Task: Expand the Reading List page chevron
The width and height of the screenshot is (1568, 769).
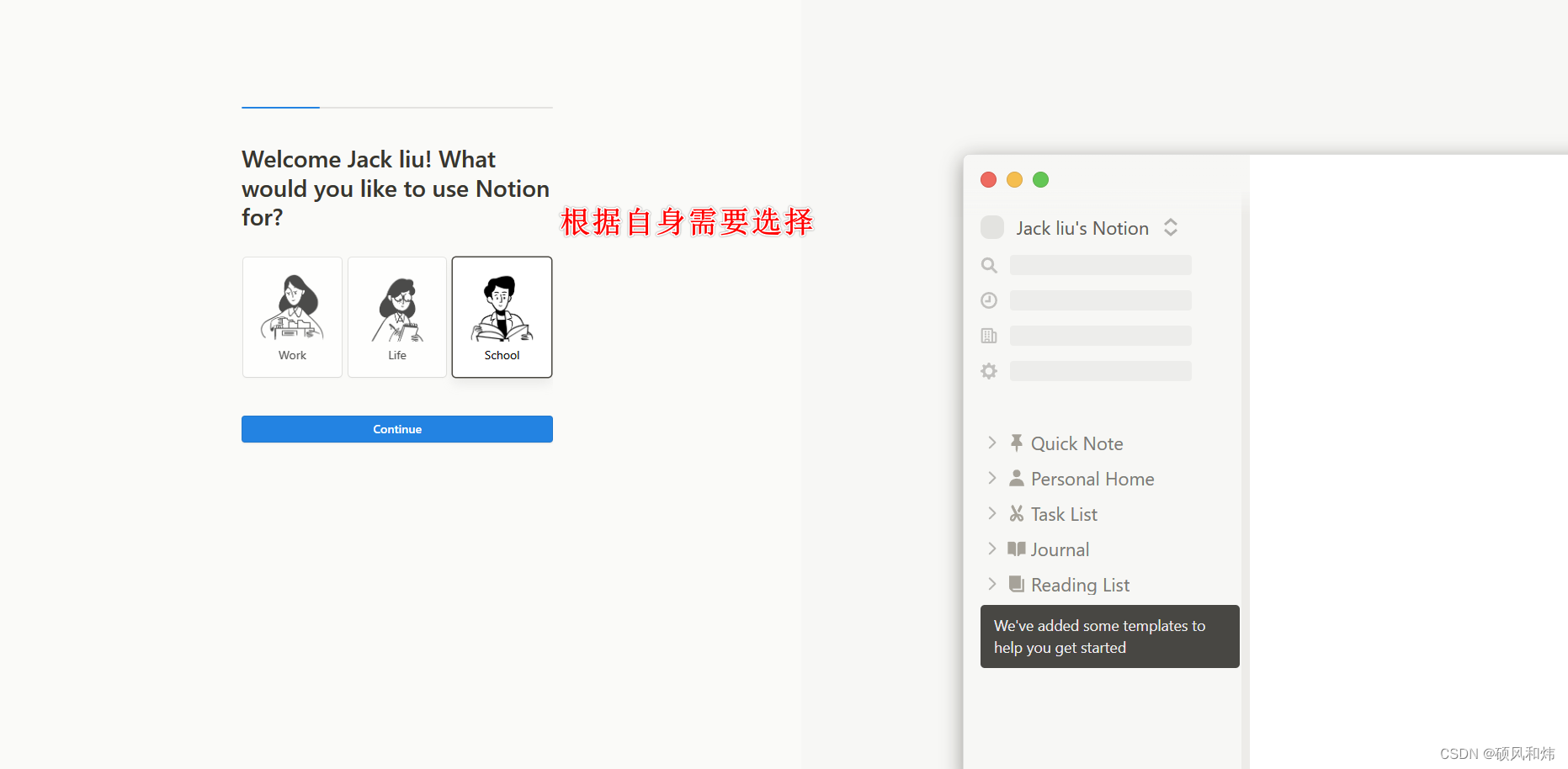Action: coord(992,584)
